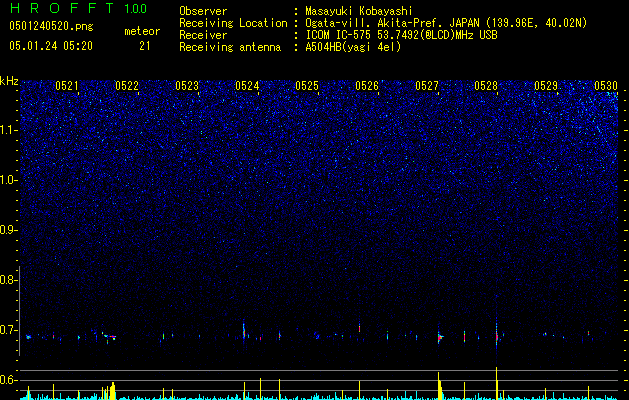Click the meteor echo streak just before 0524

point(244,330)
